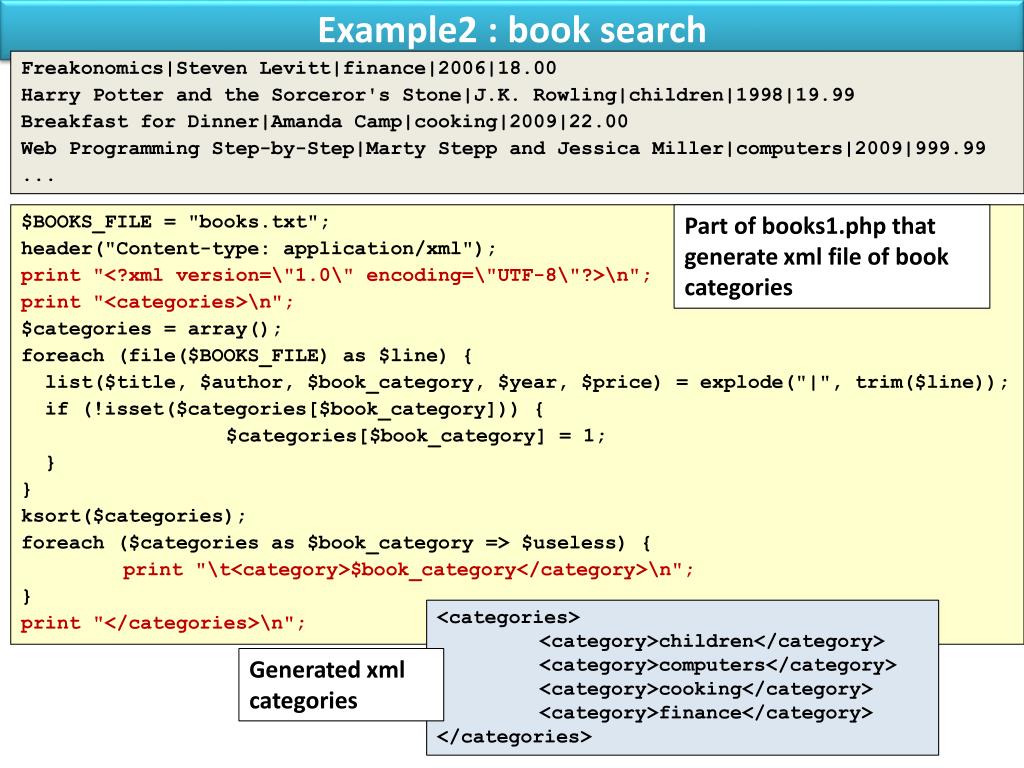The image size is (1024, 768).
Task: Click the cooking category output line
Action: (706, 689)
